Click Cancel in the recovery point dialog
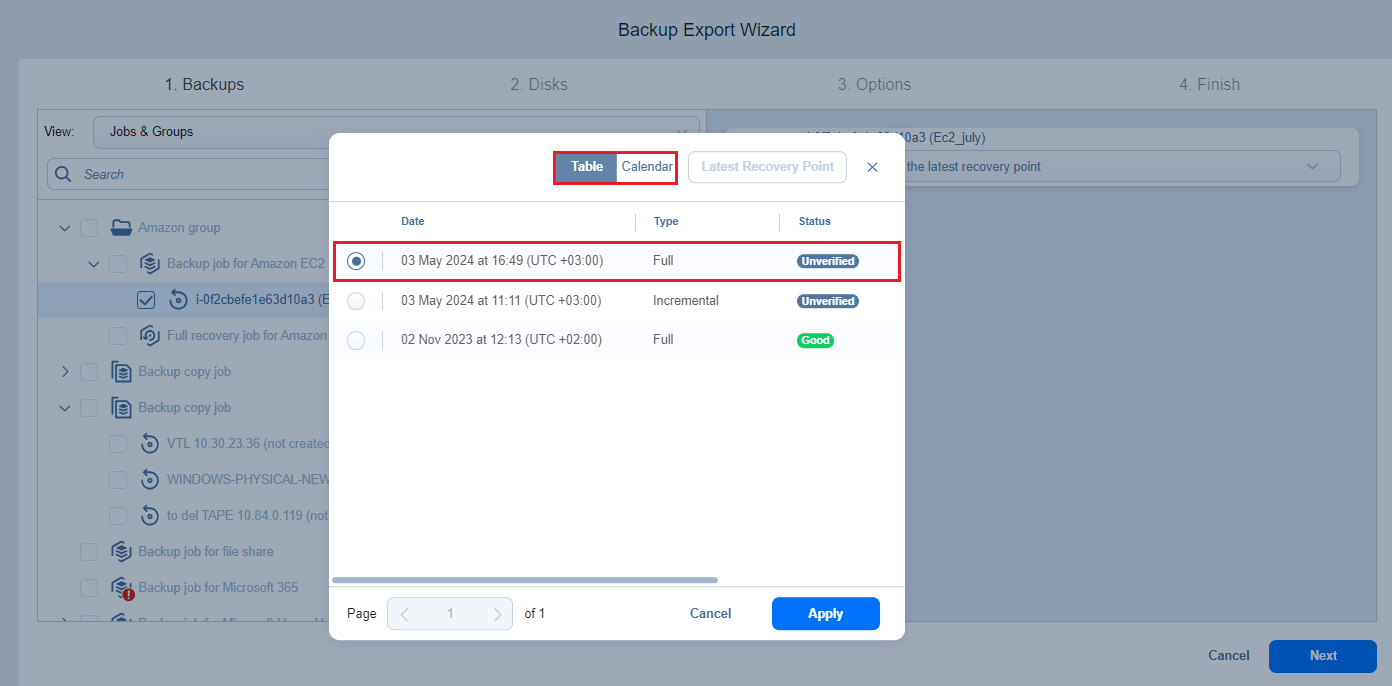This screenshot has height=686, width=1392. [710, 614]
